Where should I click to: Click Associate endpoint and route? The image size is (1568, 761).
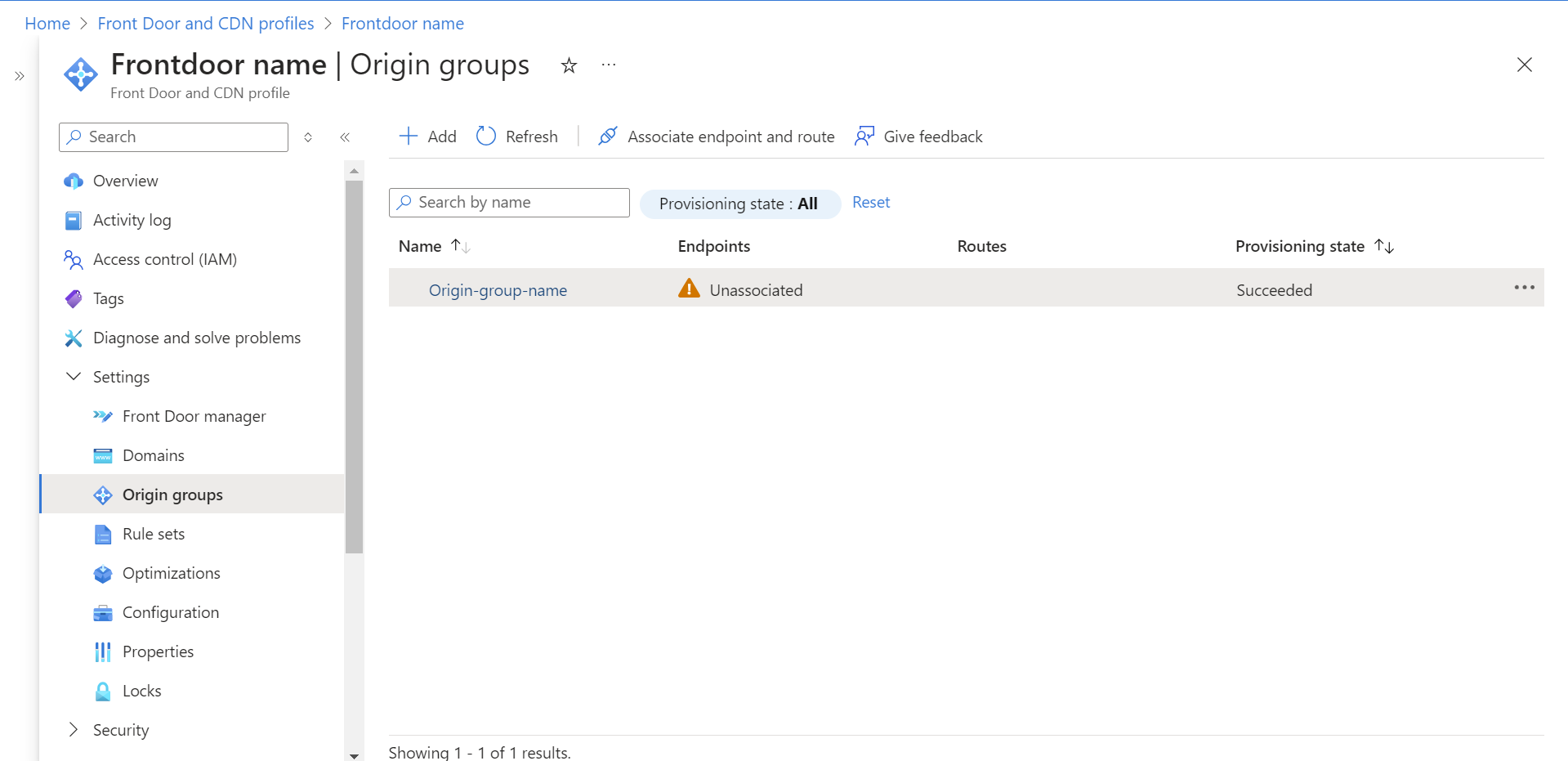[x=717, y=137]
